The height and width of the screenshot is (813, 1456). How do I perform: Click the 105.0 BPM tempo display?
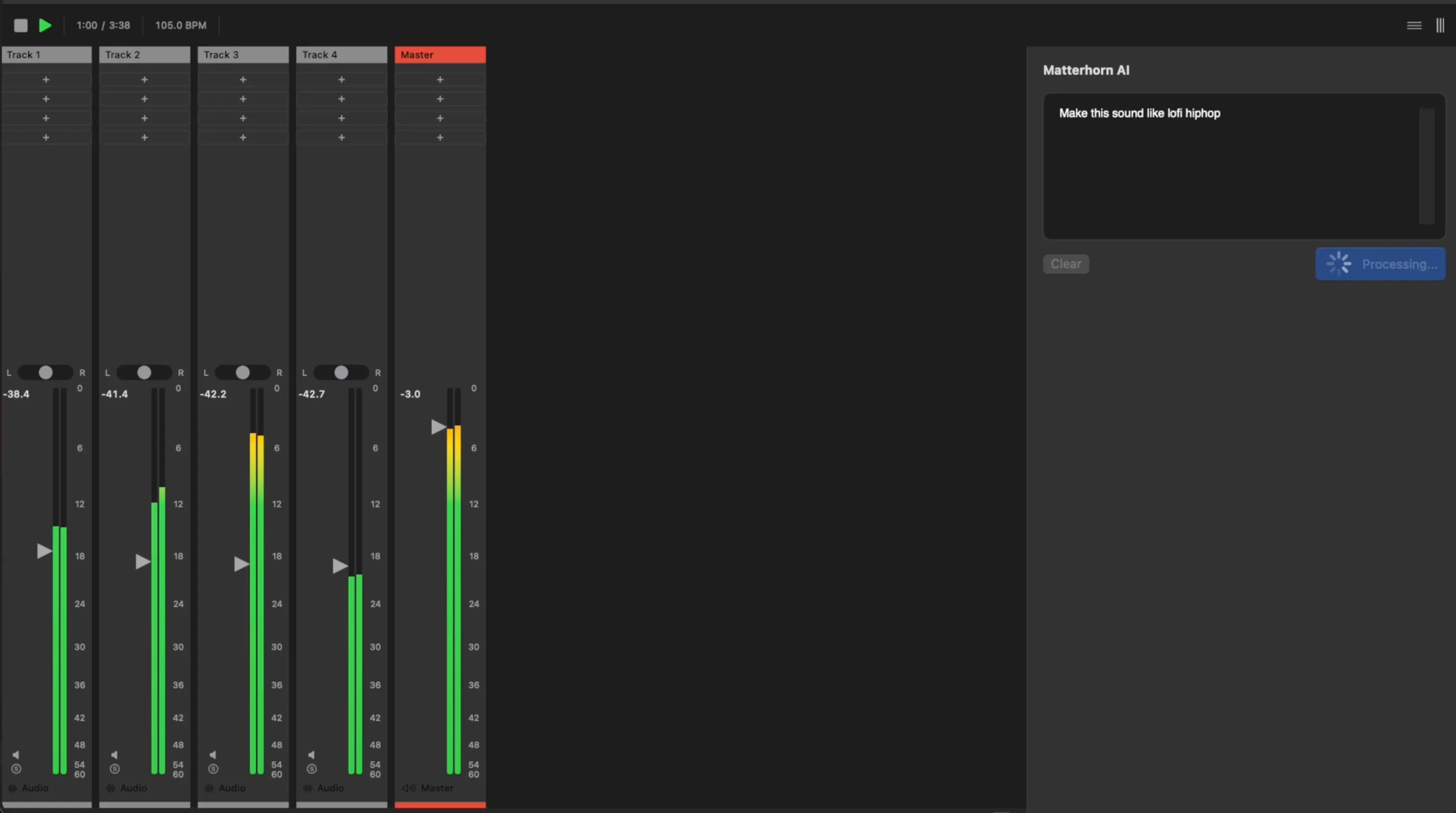click(181, 25)
